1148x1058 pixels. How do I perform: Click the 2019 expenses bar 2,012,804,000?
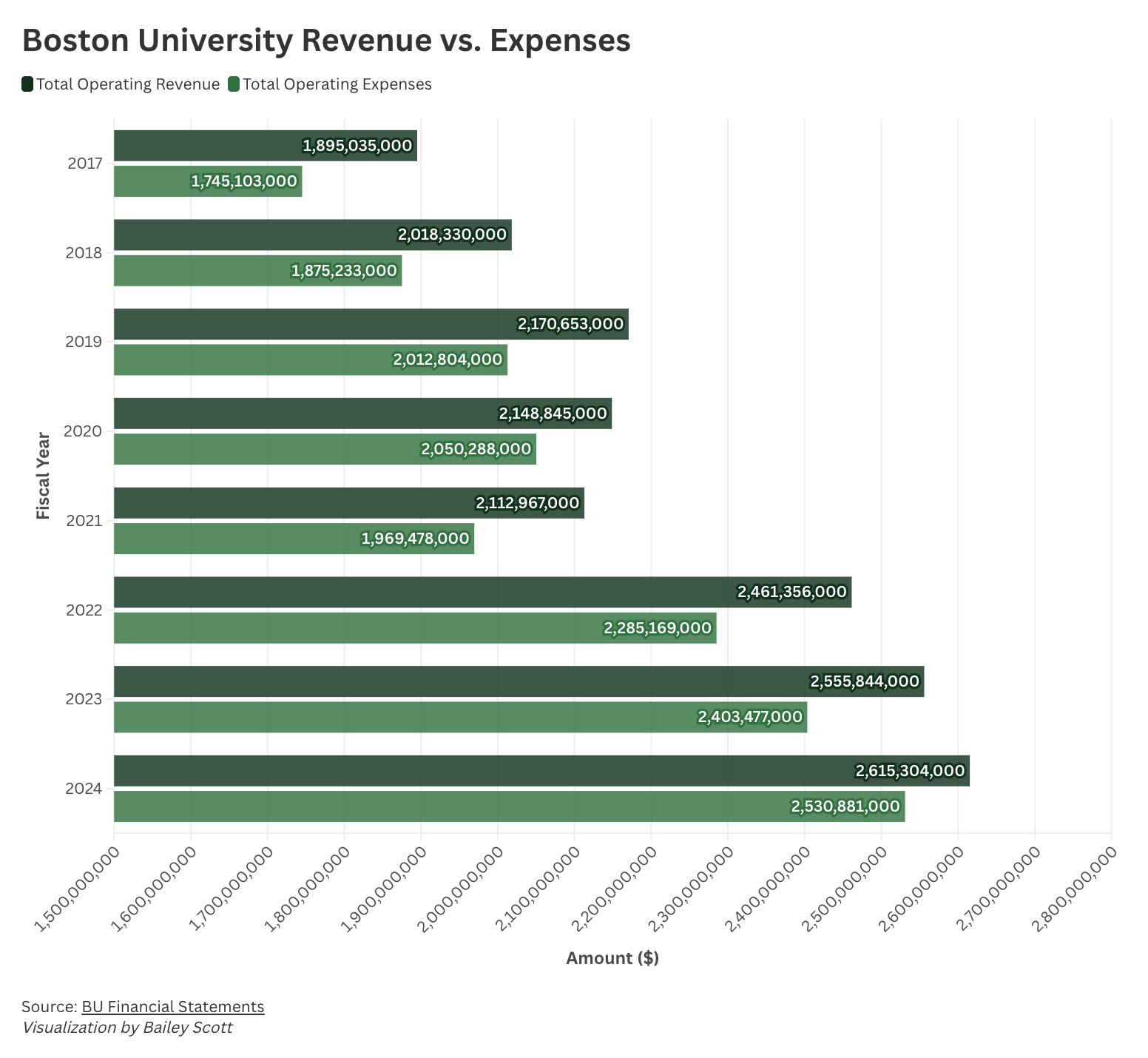coord(311,360)
